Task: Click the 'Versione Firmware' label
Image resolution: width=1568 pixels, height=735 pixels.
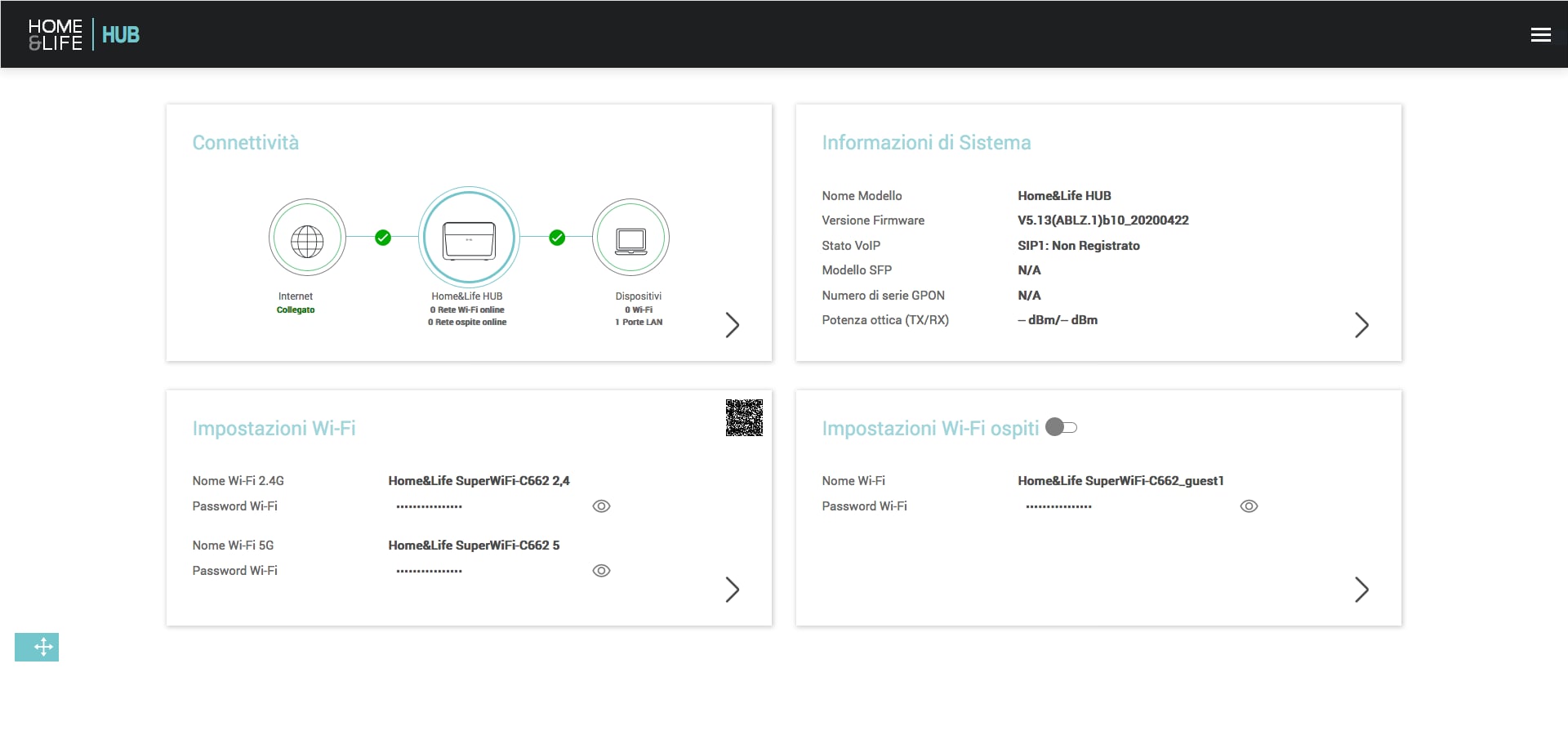Action: 873,220
